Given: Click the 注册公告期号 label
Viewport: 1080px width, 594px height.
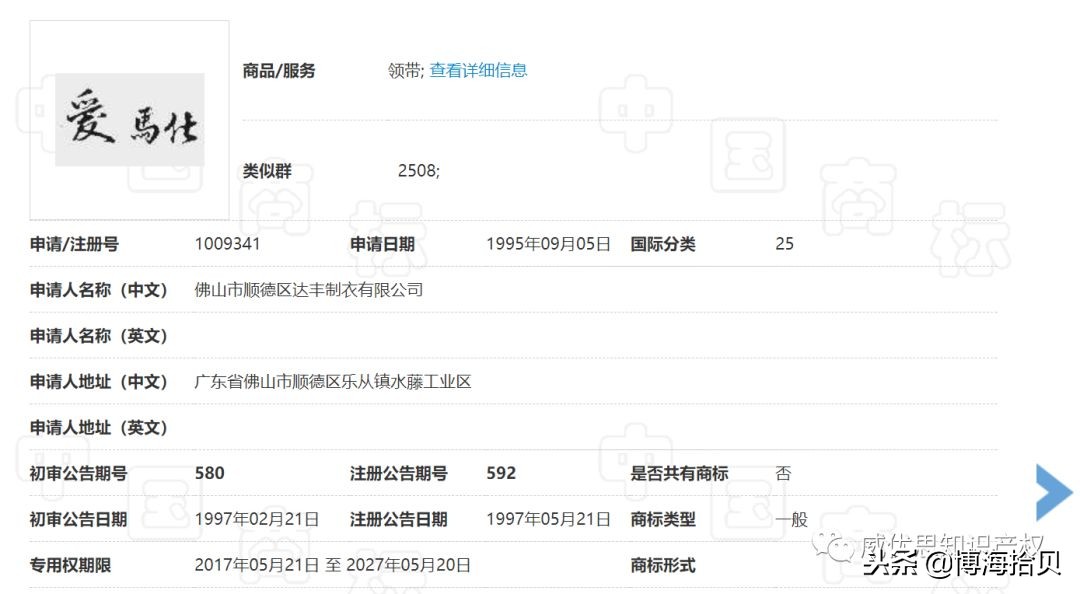Looking at the screenshot, I should coord(399,473).
